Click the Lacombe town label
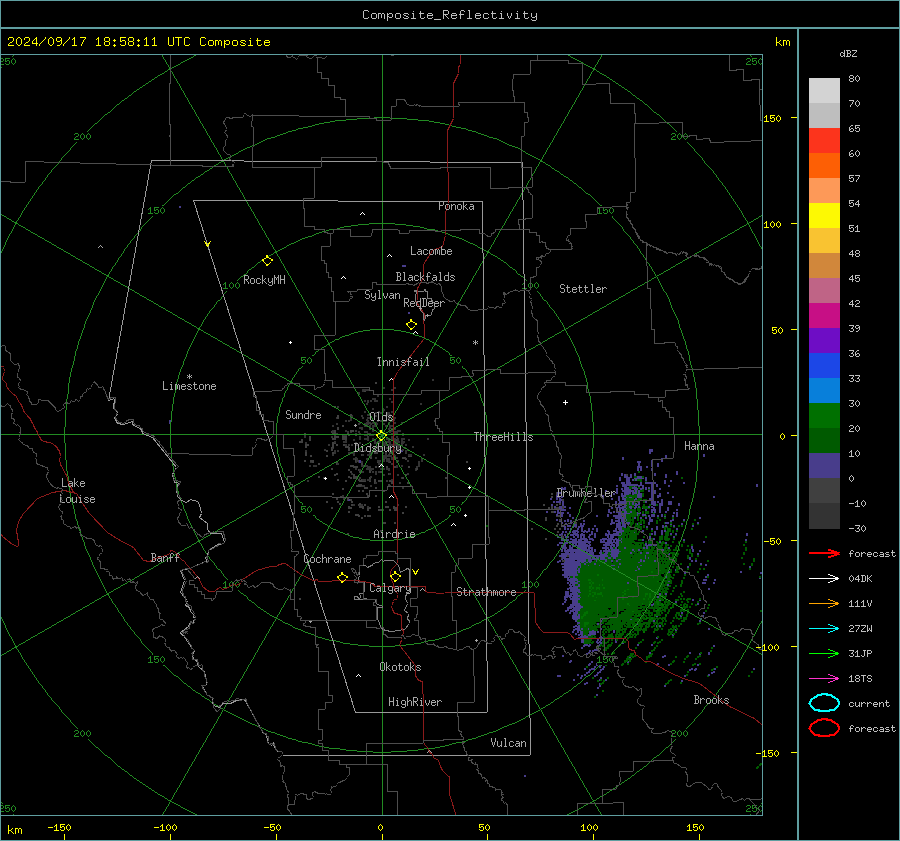The width and height of the screenshot is (900, 841). tap(431, 251)
